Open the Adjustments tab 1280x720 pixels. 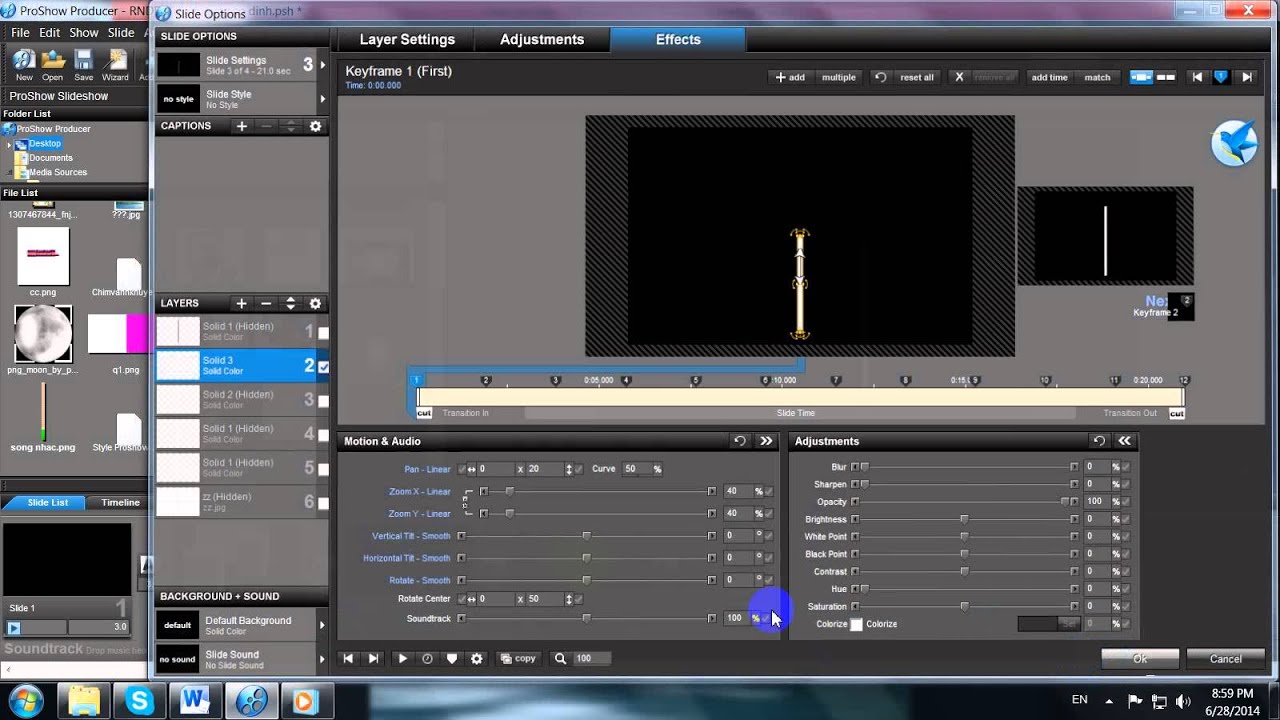tap(542, 39)
